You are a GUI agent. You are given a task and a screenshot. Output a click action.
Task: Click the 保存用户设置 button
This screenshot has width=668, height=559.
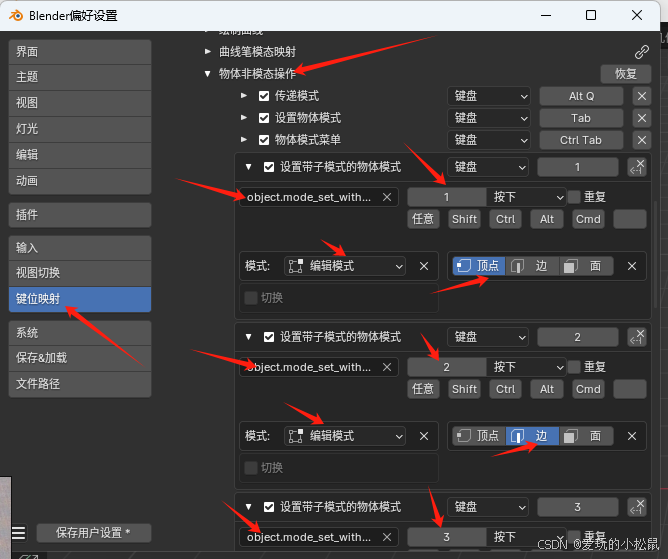pos(94,533)
